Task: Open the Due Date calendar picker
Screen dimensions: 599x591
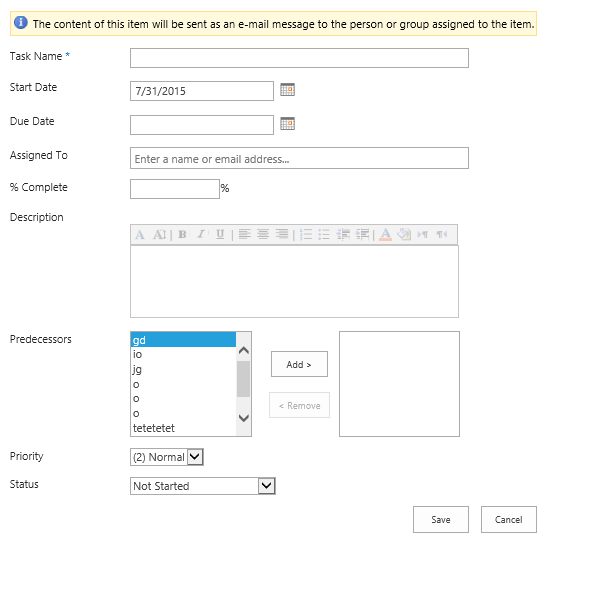Action: pyautogui.click(x=287, y=124)
